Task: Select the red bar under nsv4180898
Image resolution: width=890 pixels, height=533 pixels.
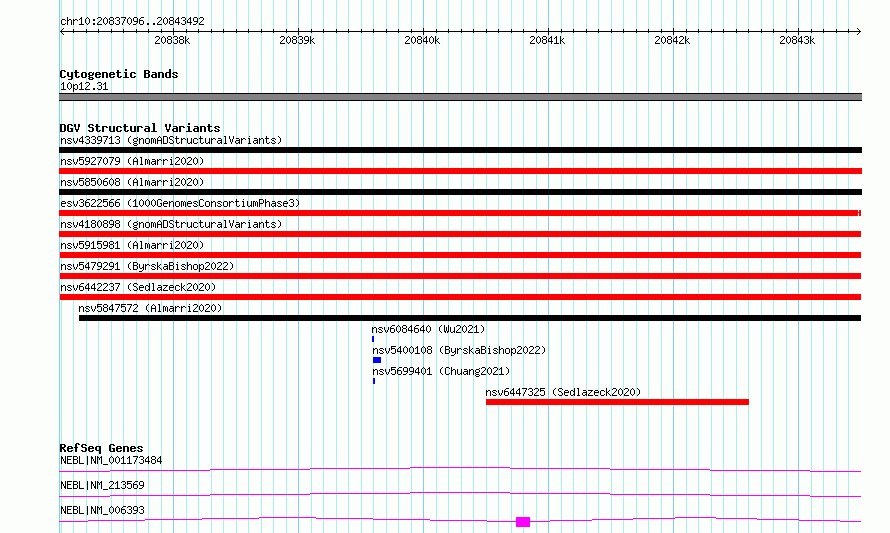Action: (x=460, y=234)
